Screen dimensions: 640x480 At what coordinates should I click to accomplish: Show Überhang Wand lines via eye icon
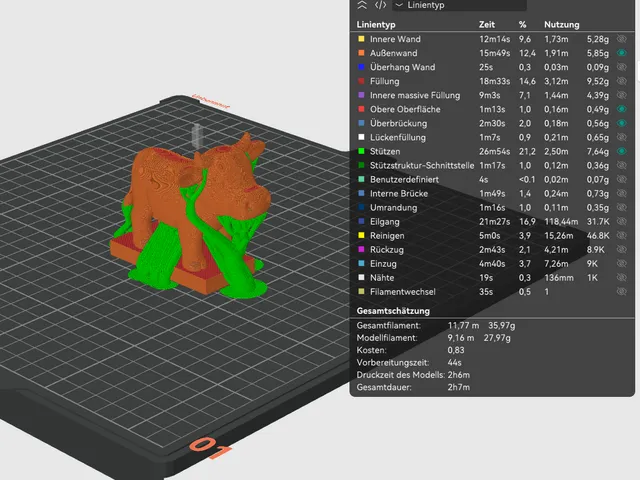[621, 67]
